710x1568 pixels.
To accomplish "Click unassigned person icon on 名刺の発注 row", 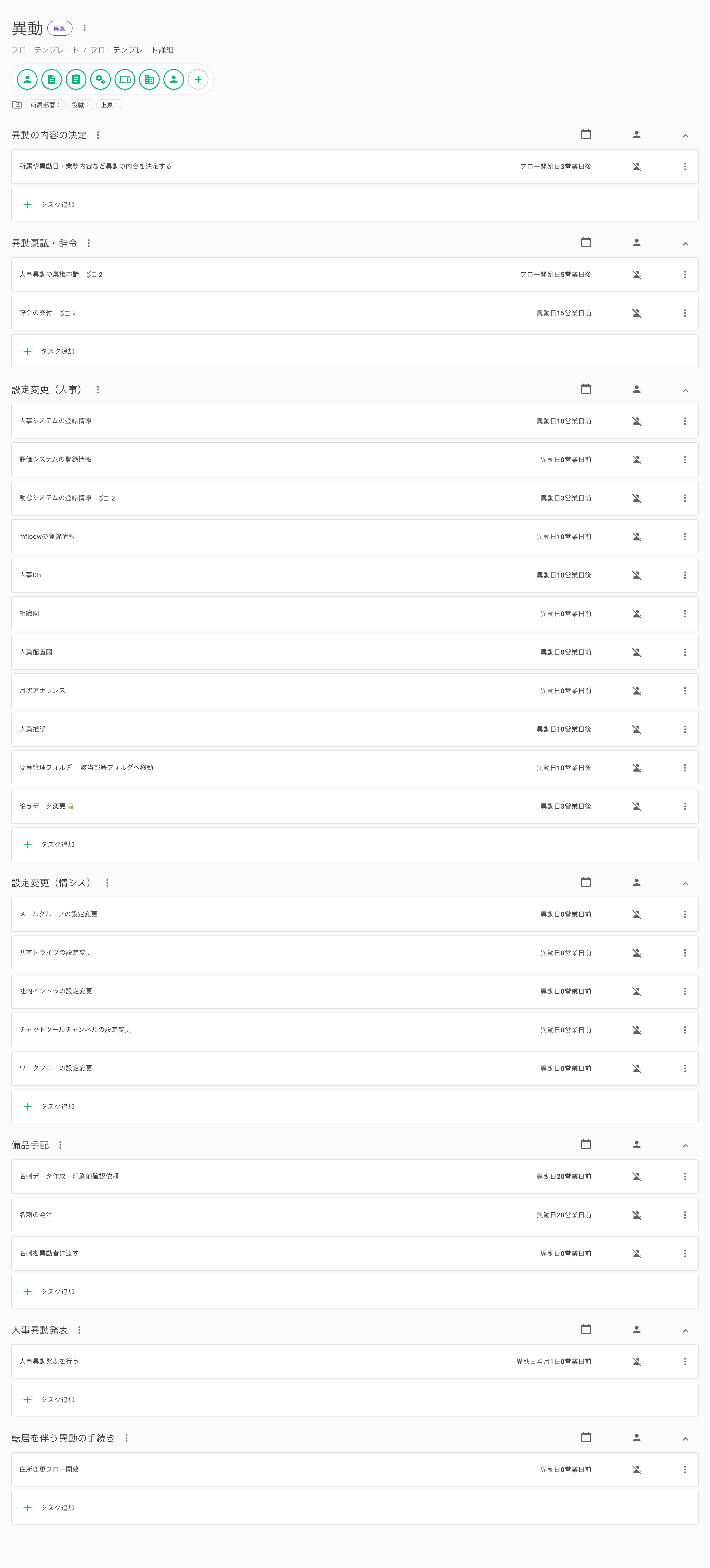I will click(x=636, y=1215).
